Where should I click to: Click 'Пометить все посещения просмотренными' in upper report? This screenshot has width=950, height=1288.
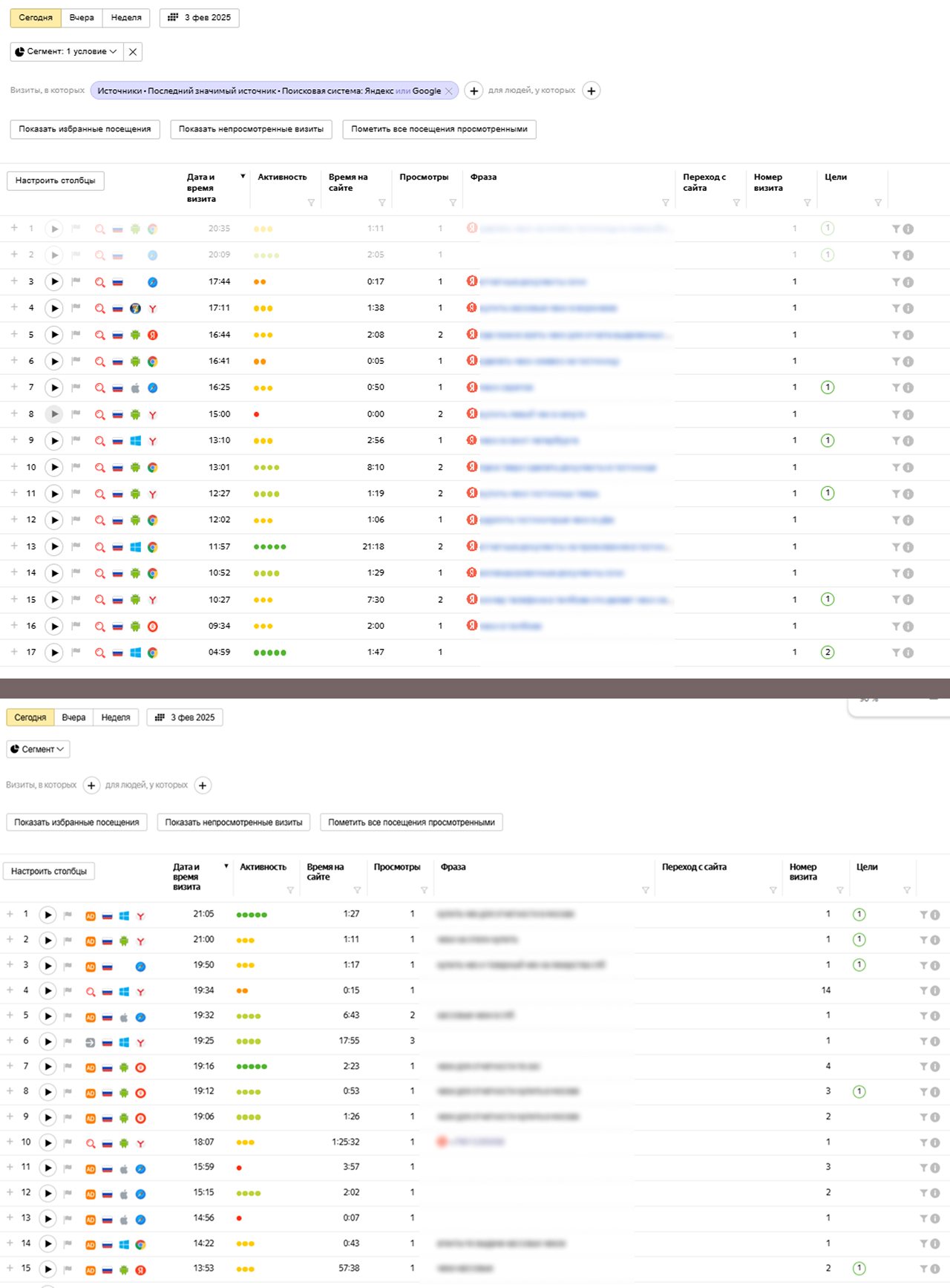point(439,129)
